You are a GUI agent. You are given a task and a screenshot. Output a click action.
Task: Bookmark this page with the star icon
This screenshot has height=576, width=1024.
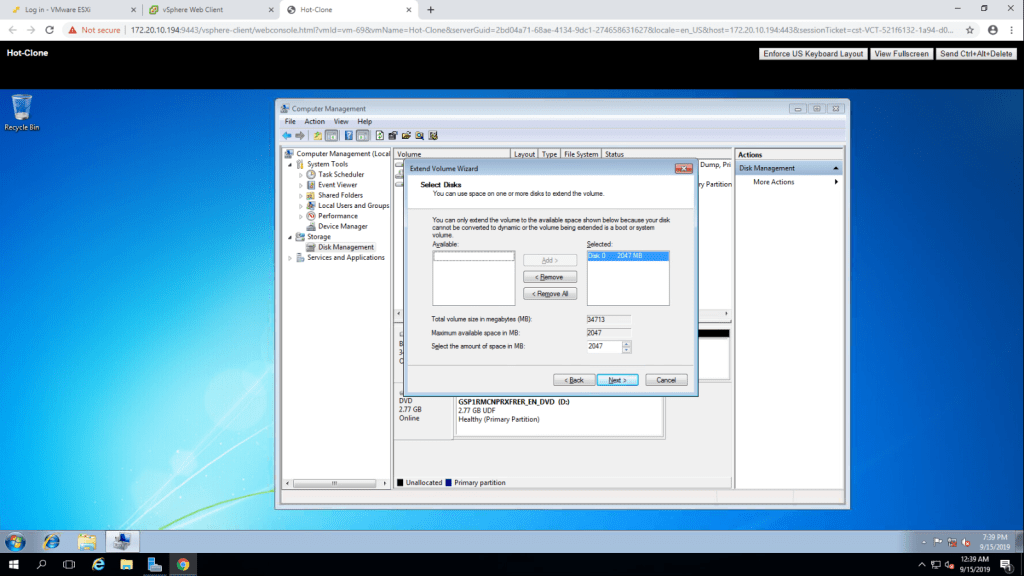(969, 30)
